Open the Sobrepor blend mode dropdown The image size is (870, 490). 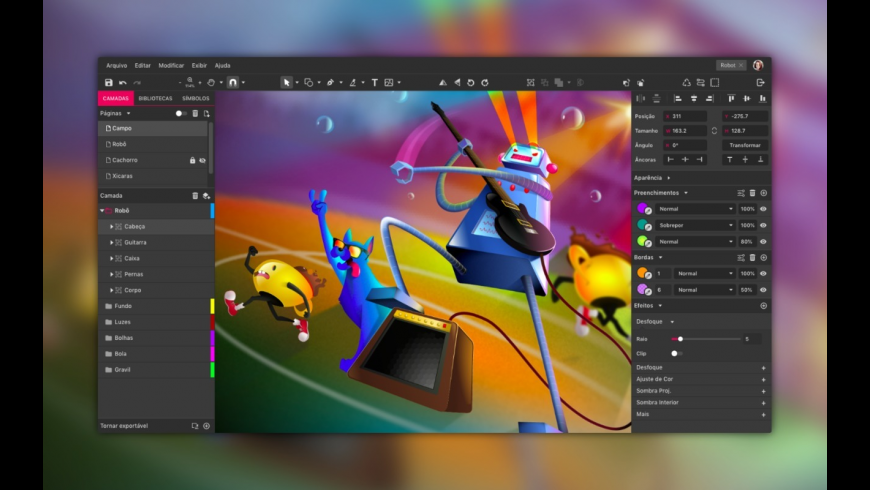click(x=696, y=225)
